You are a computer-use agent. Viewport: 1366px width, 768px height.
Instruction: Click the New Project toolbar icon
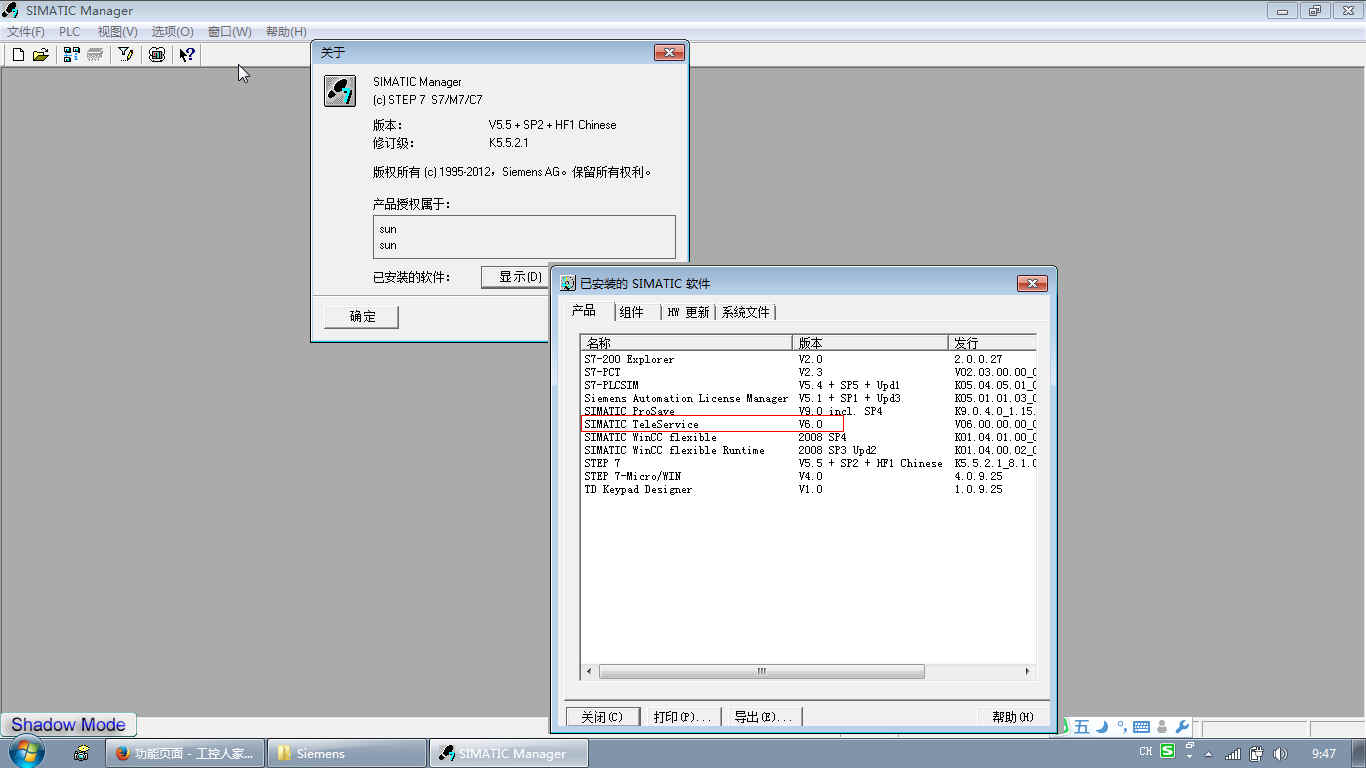[x=18, y=55]
